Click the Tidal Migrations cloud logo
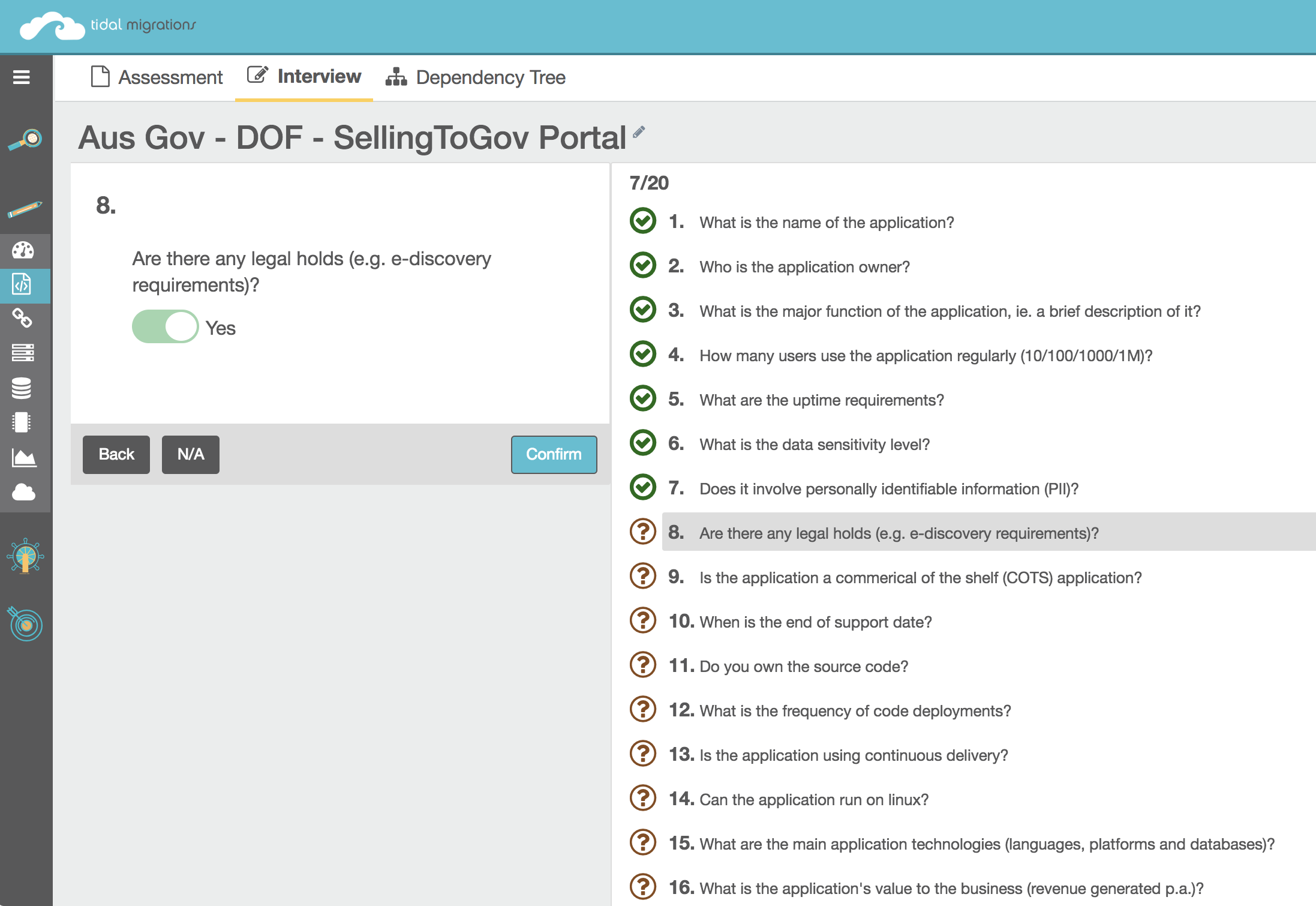This screenshot has width=1316, height=906. [x=52, y=26]
